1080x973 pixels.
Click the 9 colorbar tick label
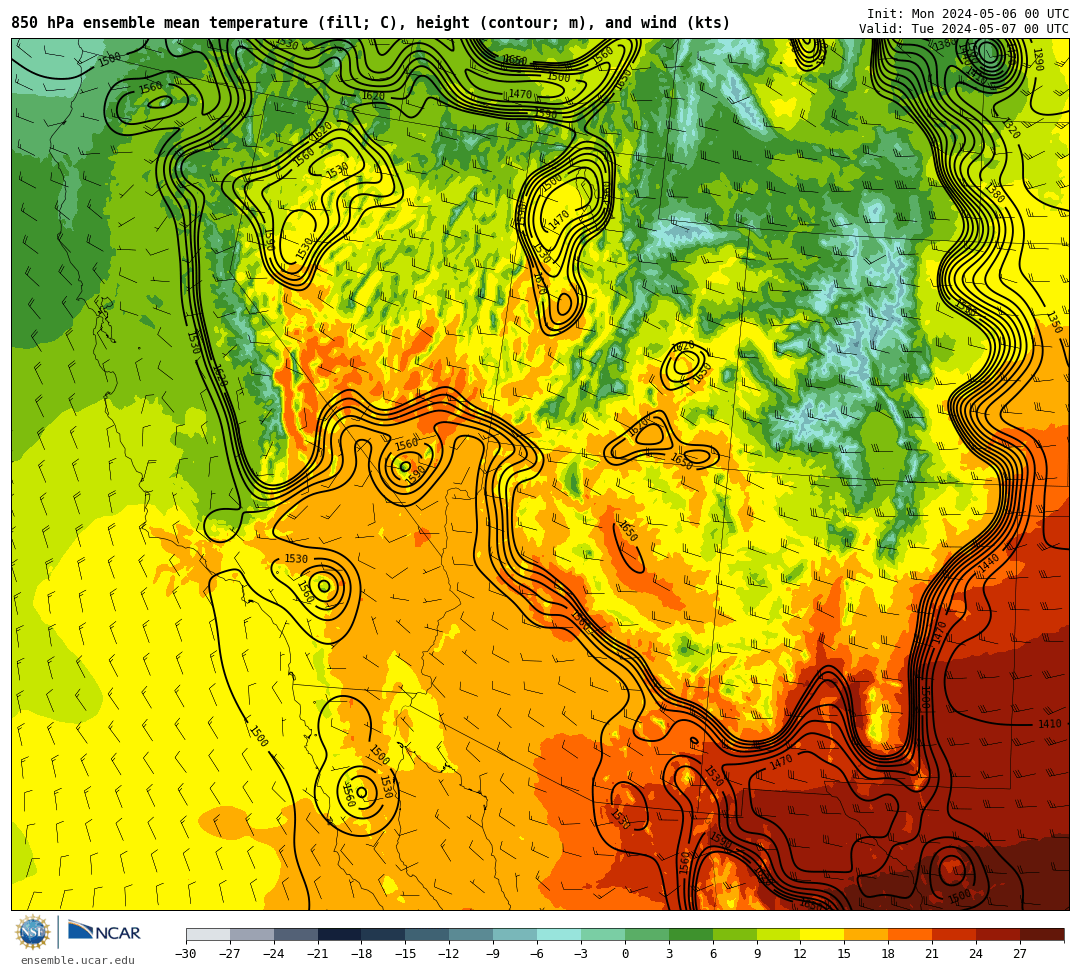click(757, 954)
